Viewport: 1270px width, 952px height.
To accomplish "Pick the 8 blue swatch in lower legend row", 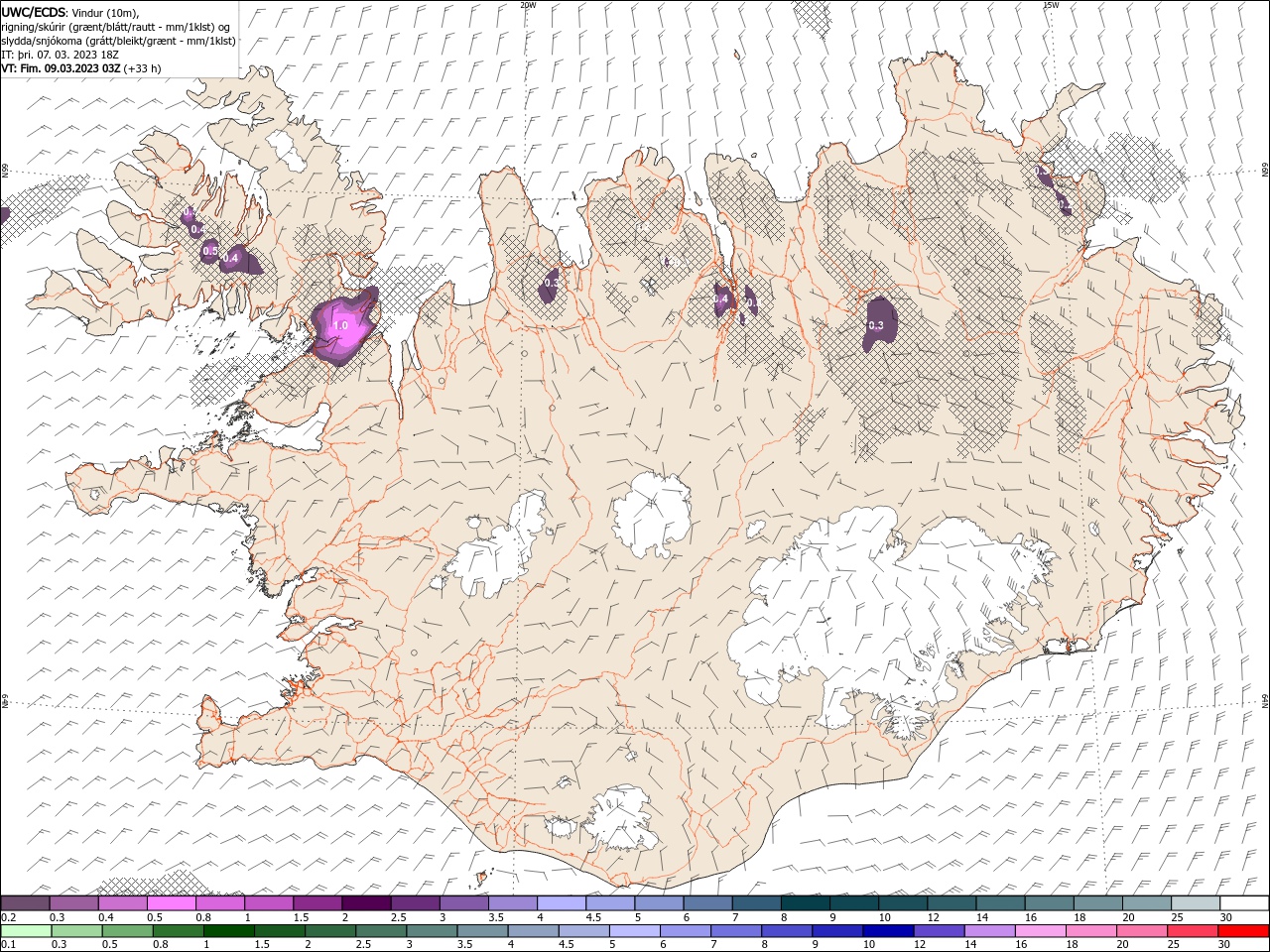I will (x=786, y=931).
